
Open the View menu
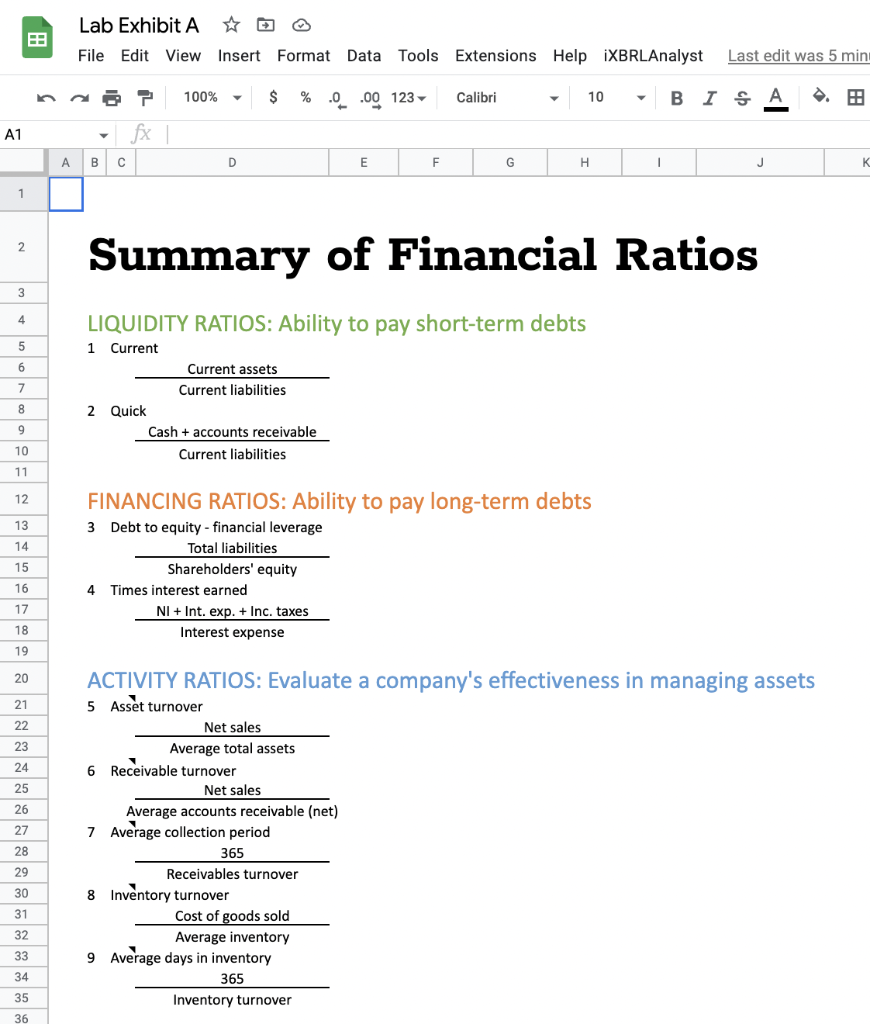[x=183, y=56]
